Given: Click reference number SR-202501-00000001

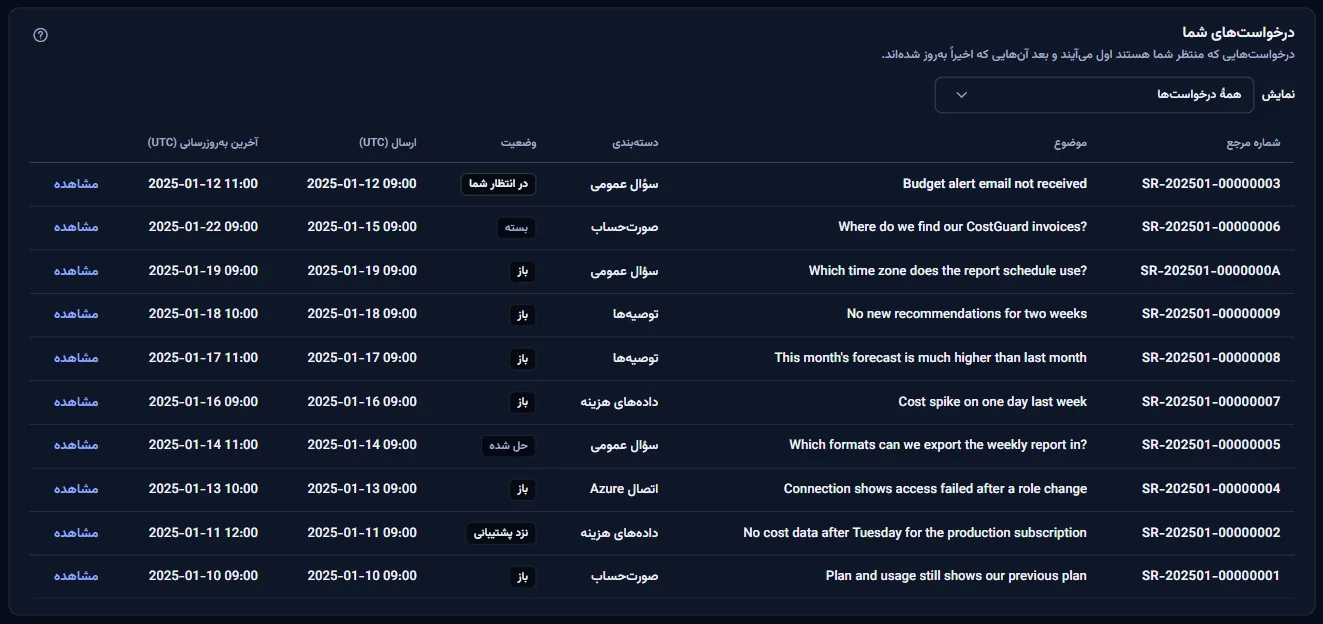Looking at the screenshot, I should [1210, 576].
